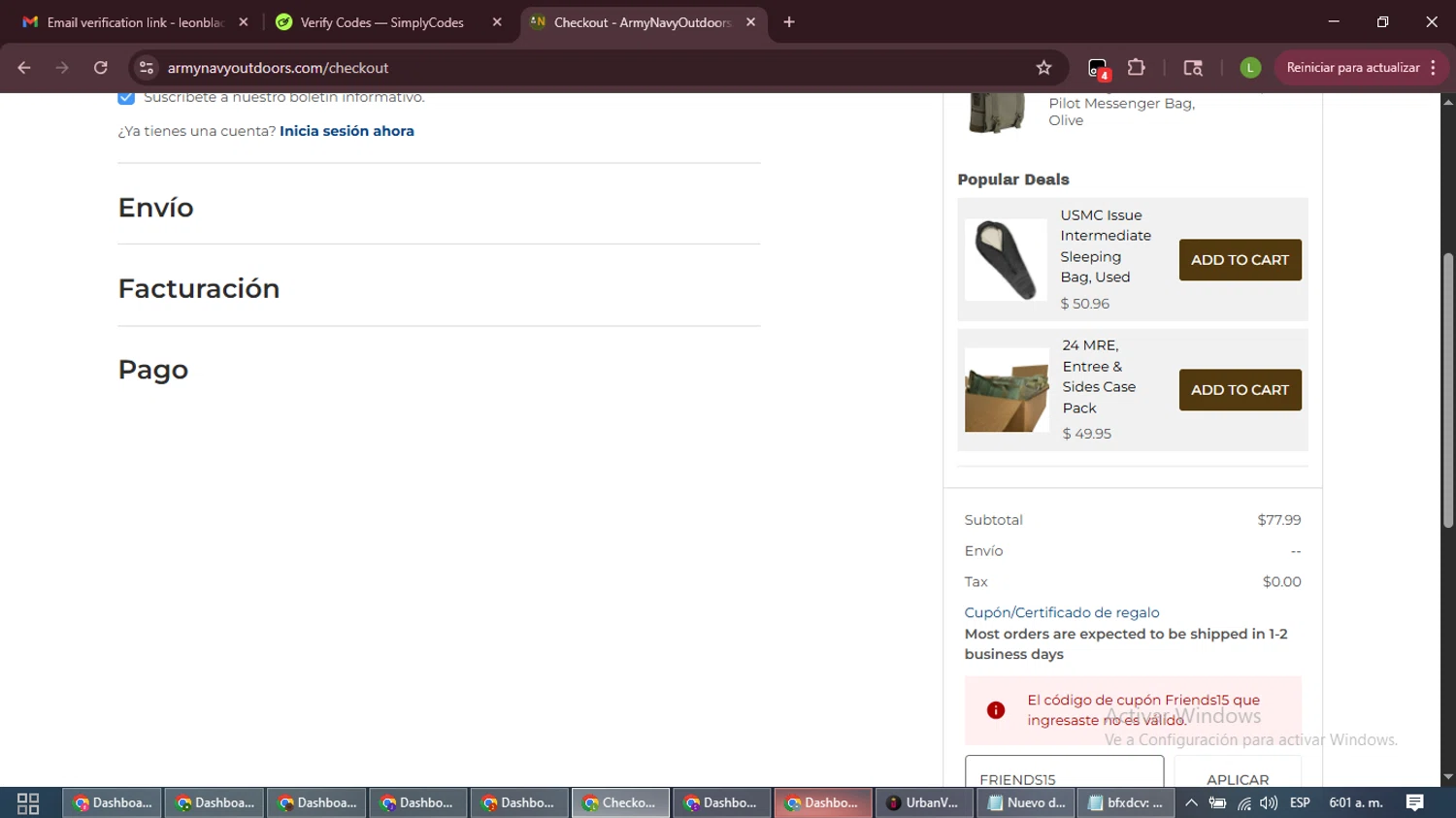Open Chrome three-dot menu
This screenshot has width=1456, height=818.
[x=1434, y=68]
